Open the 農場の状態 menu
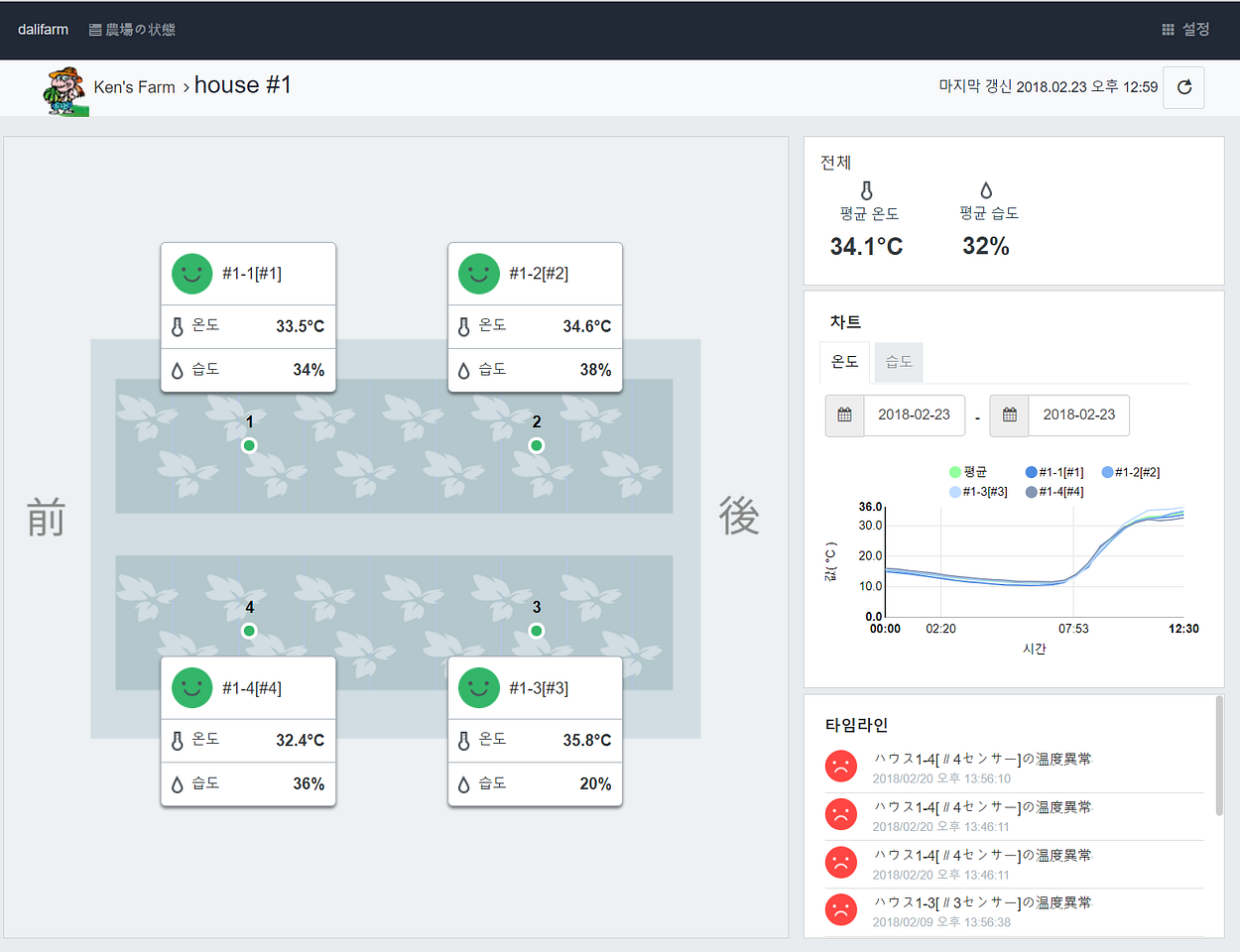 click(132, 30)
